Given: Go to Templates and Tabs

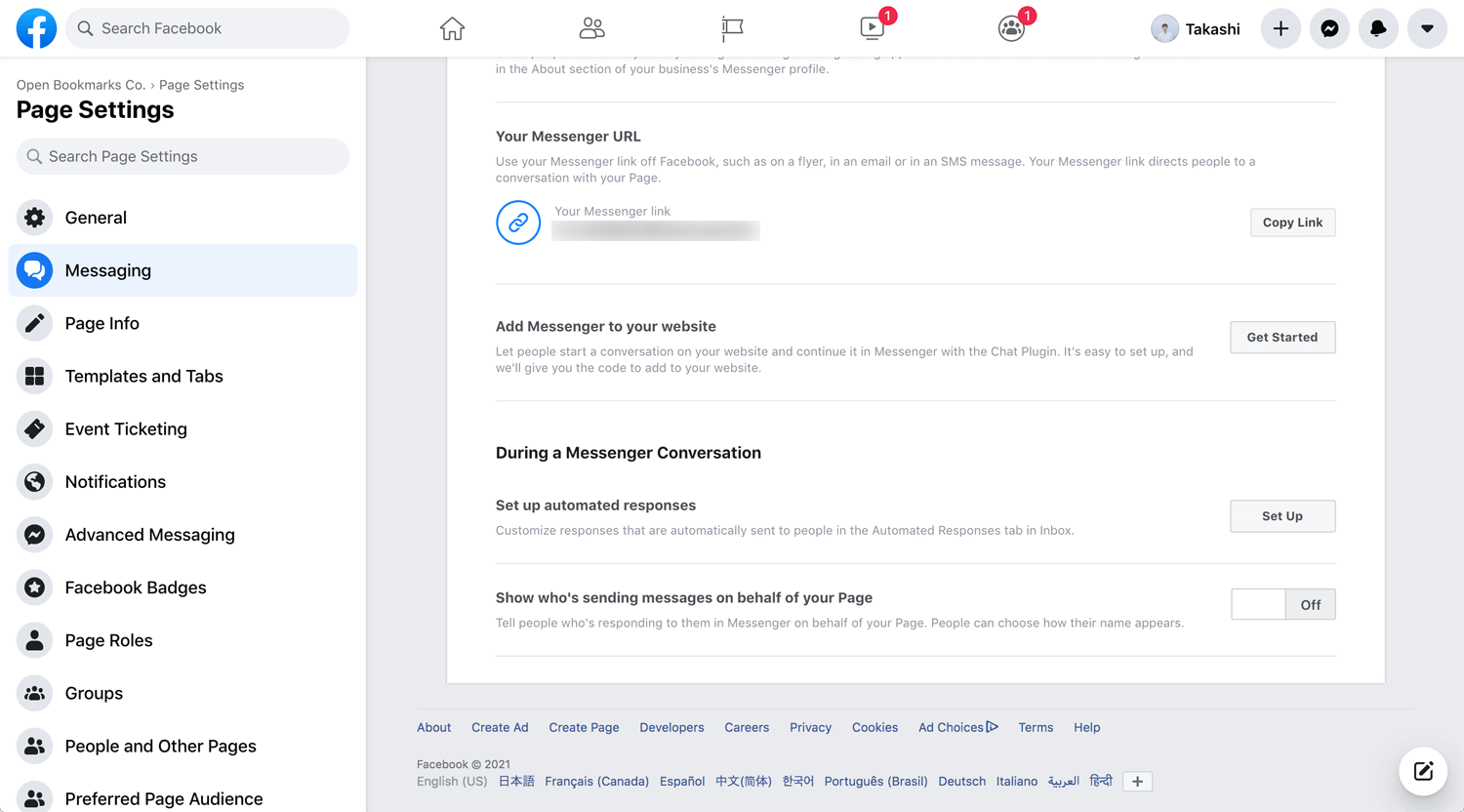Looking at the screenshot, I should 183,376.
